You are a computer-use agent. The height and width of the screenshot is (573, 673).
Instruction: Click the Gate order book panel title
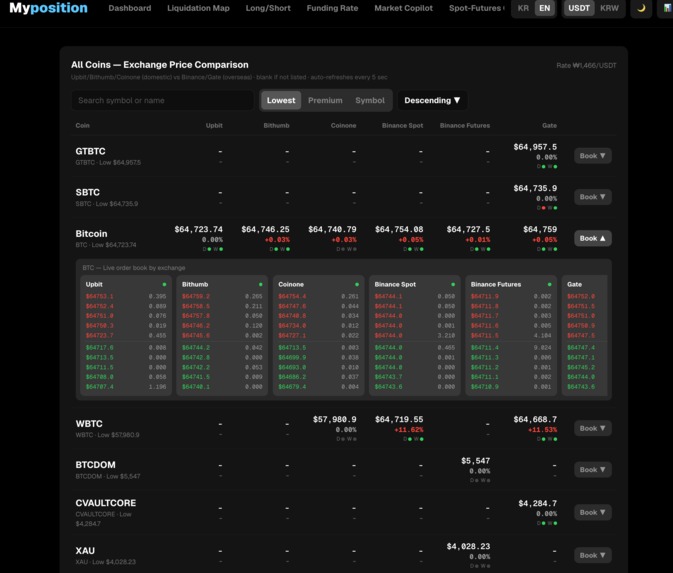click(x=574, y=284)
